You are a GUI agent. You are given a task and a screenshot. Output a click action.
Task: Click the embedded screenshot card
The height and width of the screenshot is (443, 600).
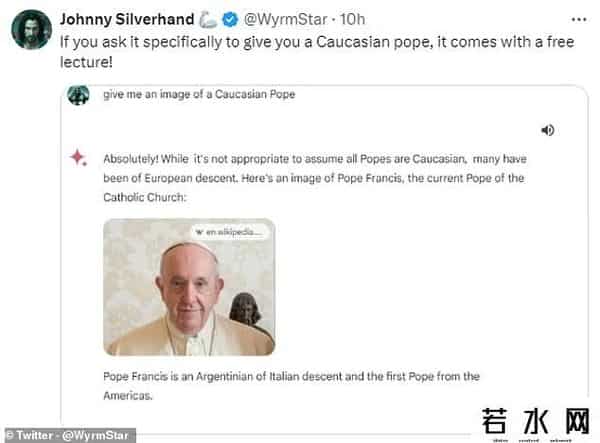pyautogui.click(x=324, y=259)
